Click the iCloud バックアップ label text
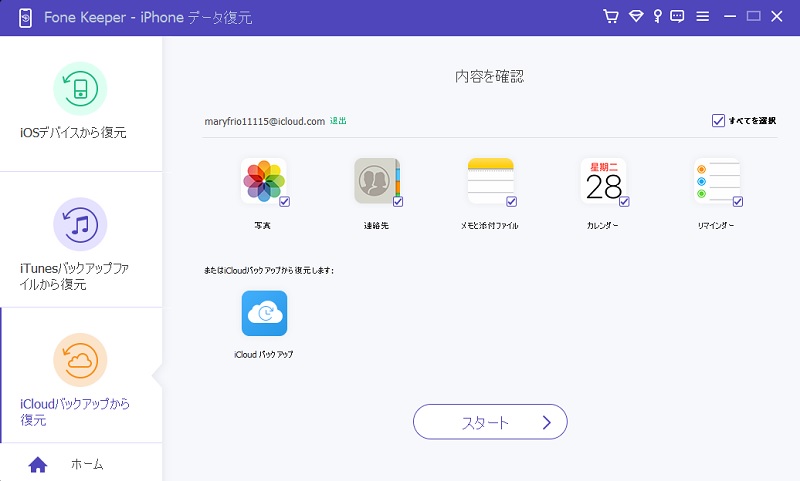The image size is (800, 481). (x=264, y=354)
